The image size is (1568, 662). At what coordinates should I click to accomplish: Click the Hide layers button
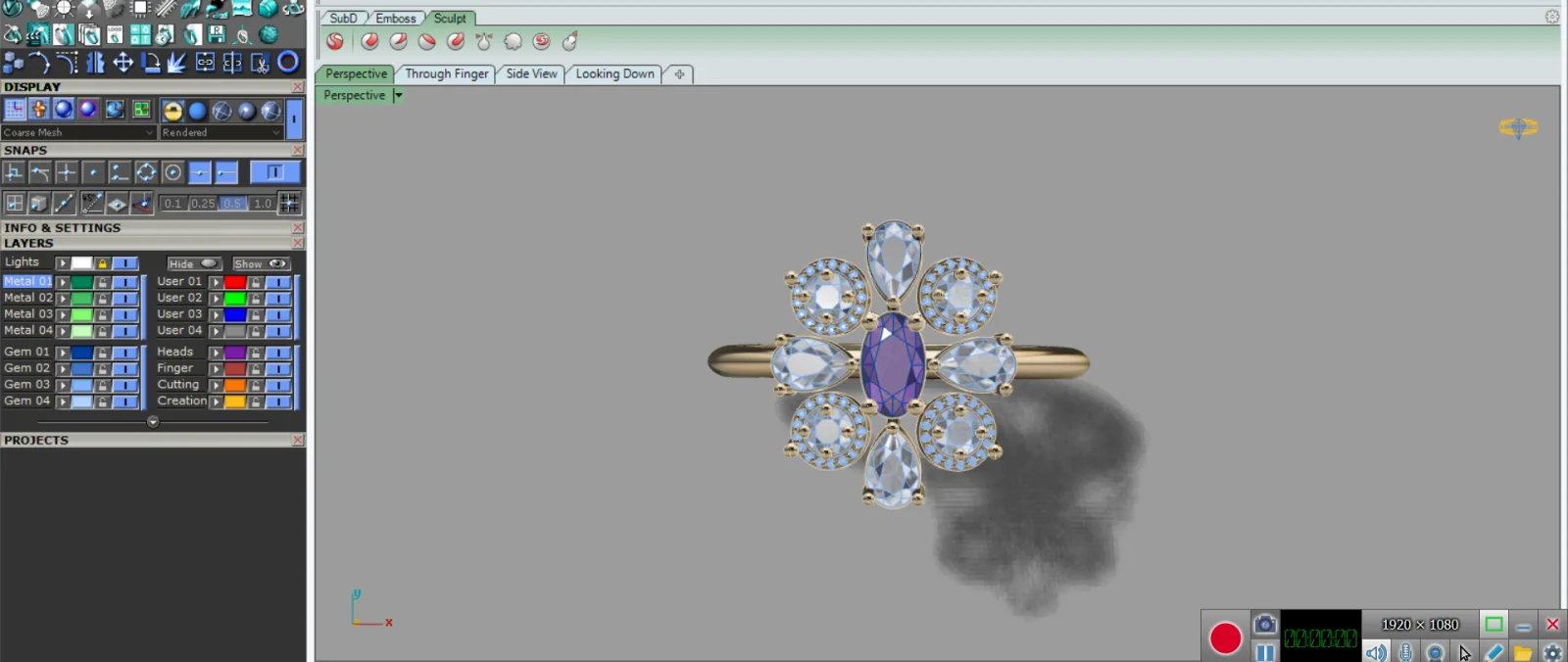click(193, 263)
